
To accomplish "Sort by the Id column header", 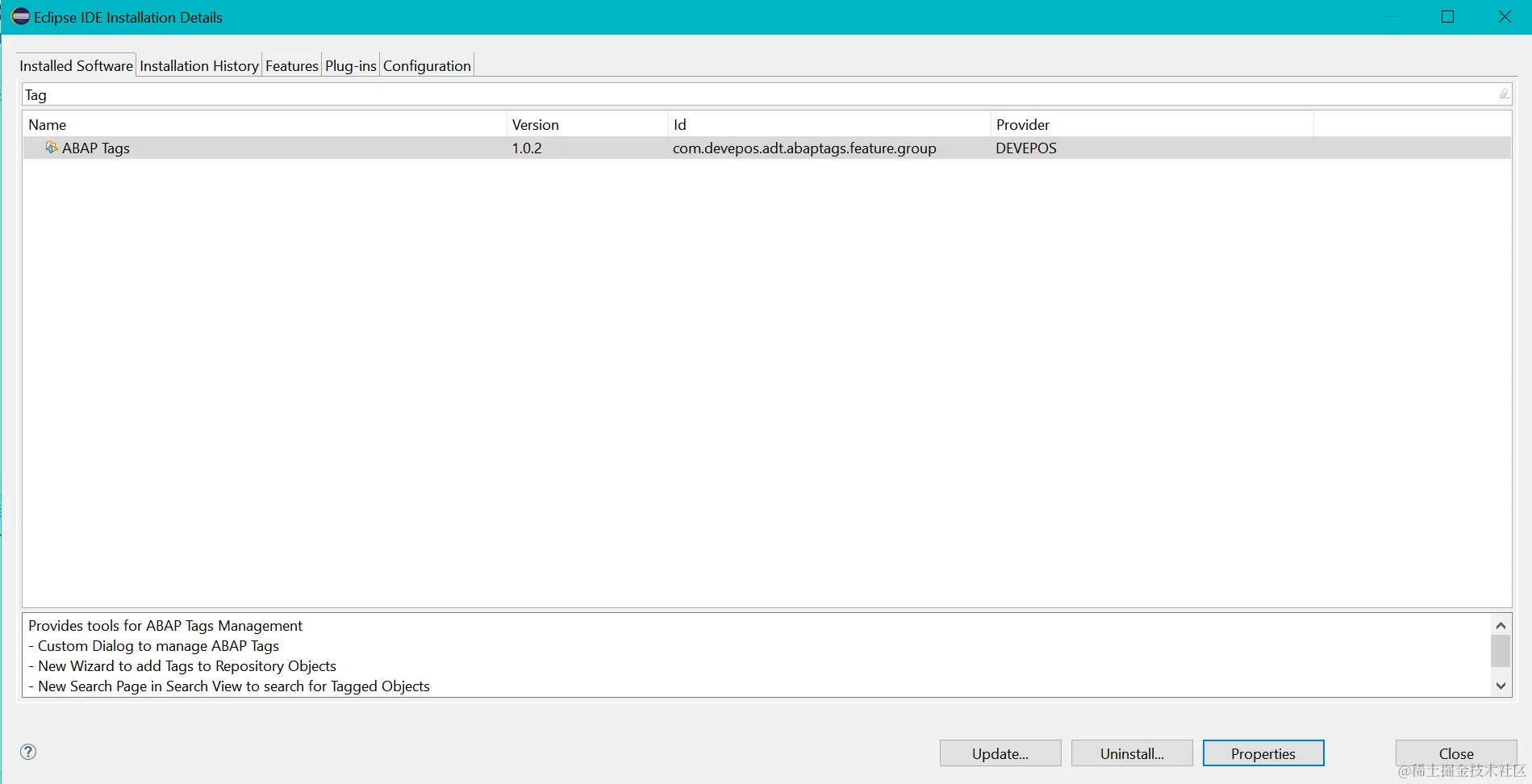I will tap(829, 124).
